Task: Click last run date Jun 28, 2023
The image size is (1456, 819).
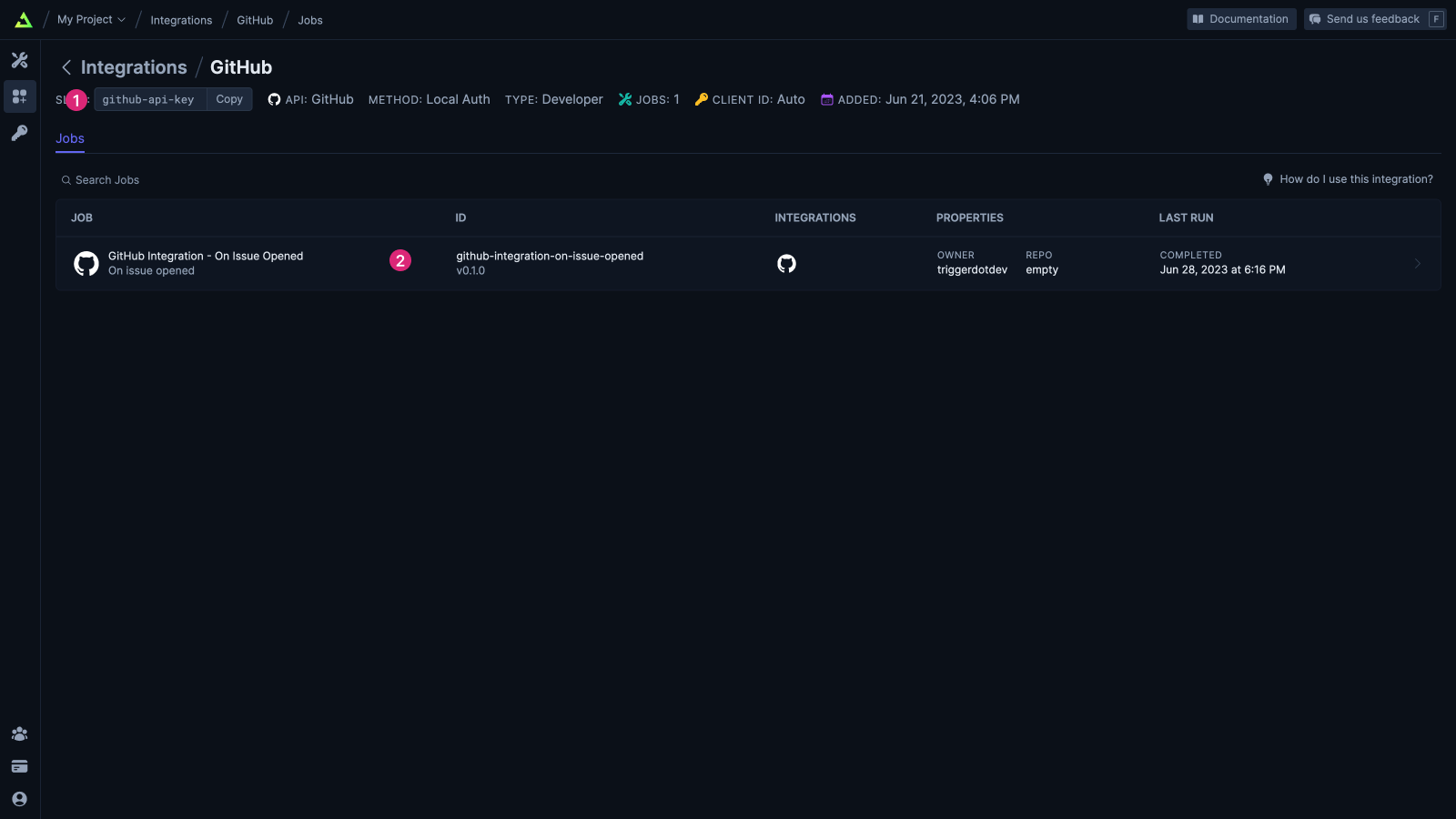Action: pos(1222,270)
